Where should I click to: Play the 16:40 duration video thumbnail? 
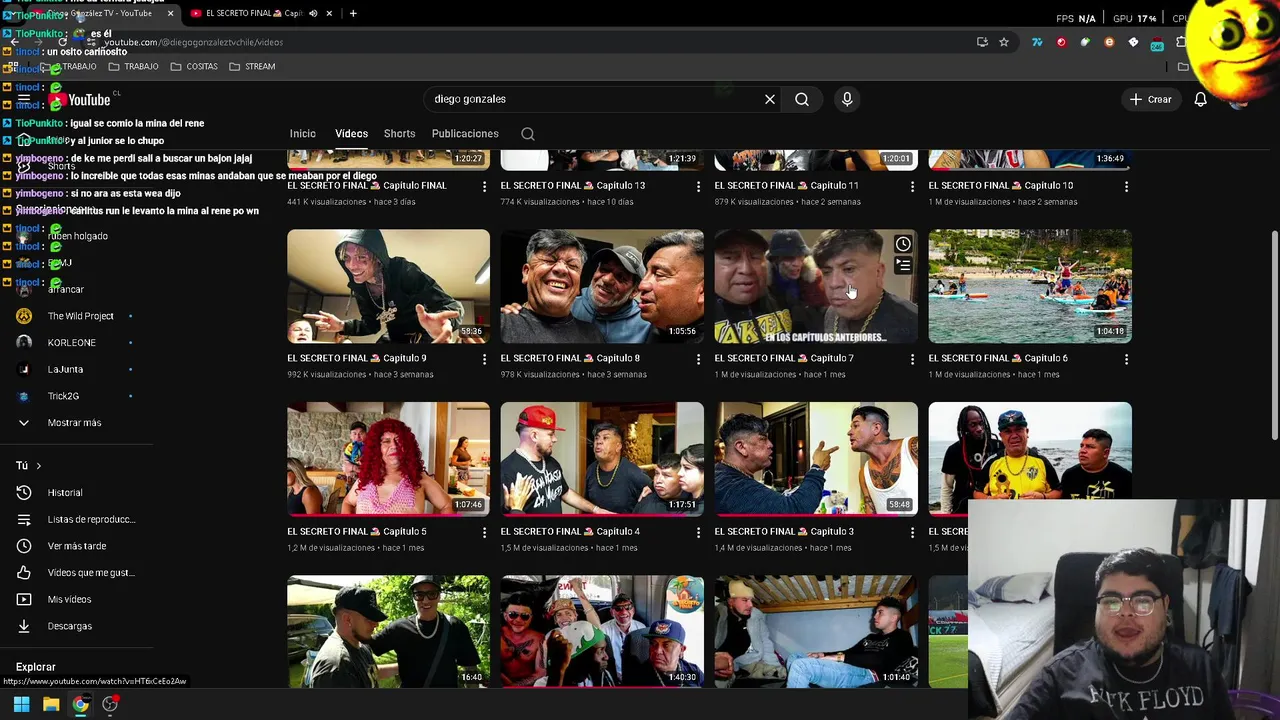click(388, 632)
